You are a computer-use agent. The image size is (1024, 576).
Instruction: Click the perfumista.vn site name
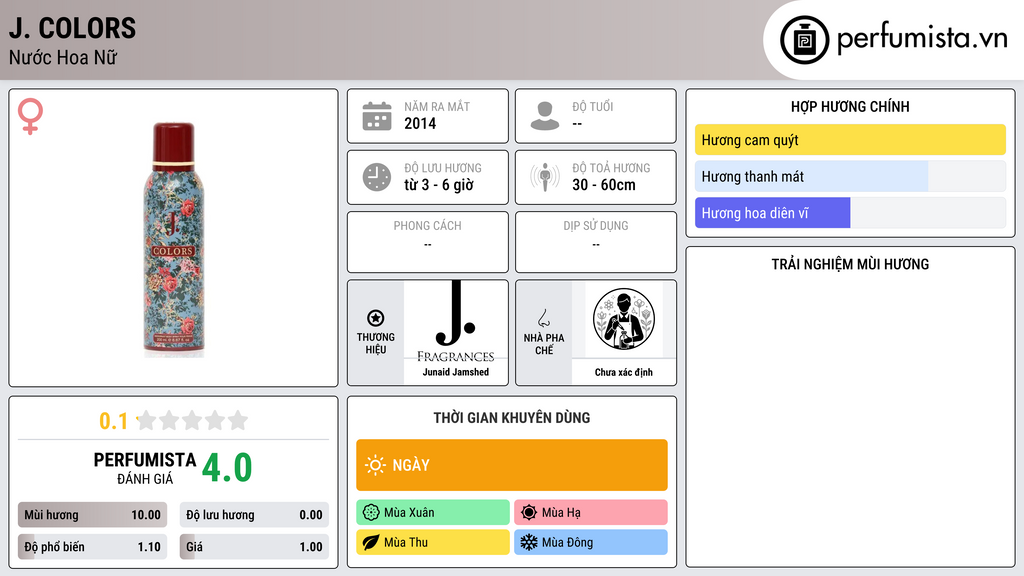(x=922, y=39)
